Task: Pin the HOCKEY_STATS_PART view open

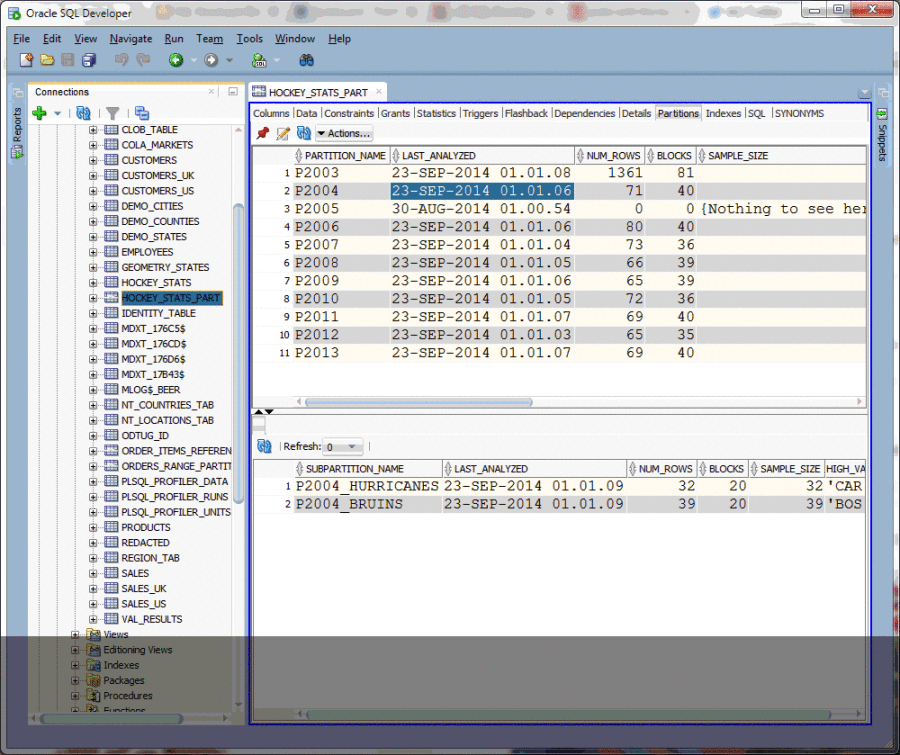Action: point(264,133)
